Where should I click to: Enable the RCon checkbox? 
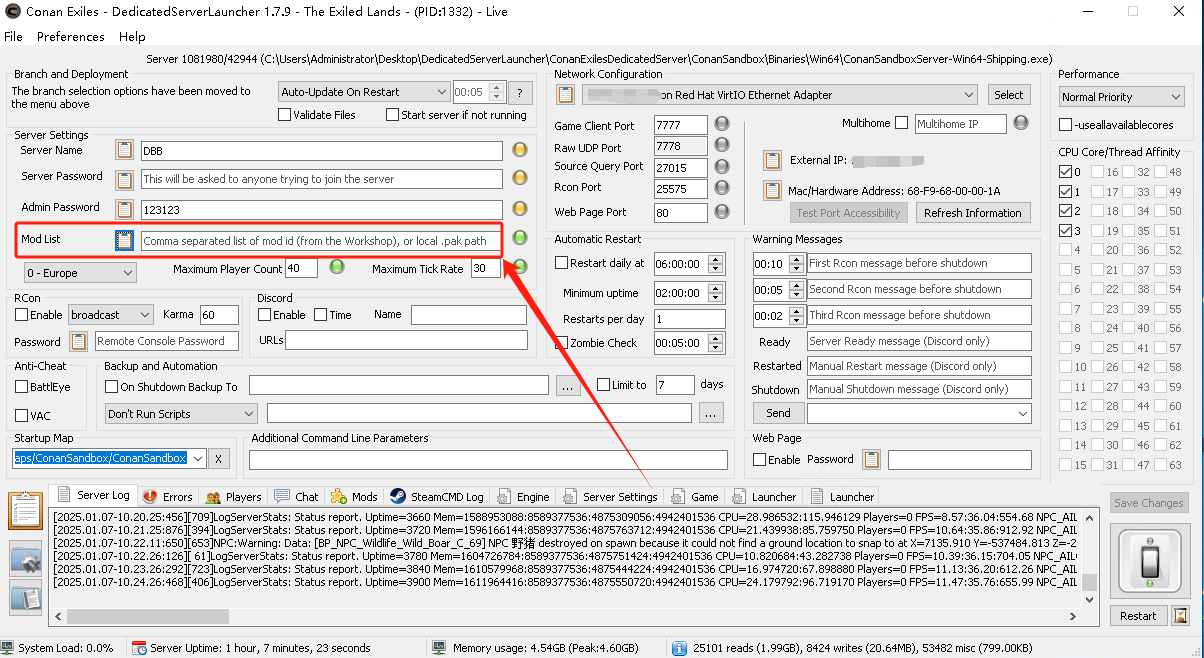[22, 315]
